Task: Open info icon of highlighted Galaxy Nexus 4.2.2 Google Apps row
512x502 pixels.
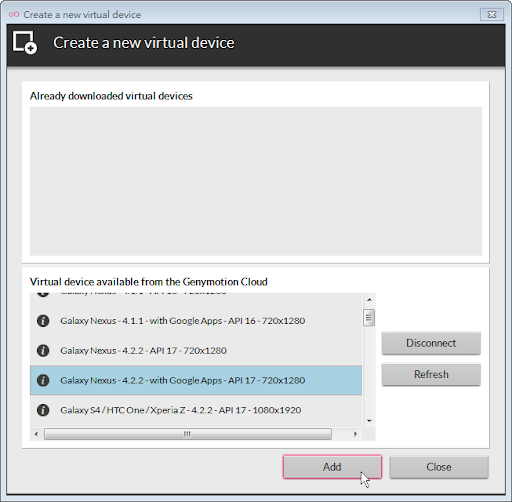Action: pyautogui.click(x=43, y=380)
